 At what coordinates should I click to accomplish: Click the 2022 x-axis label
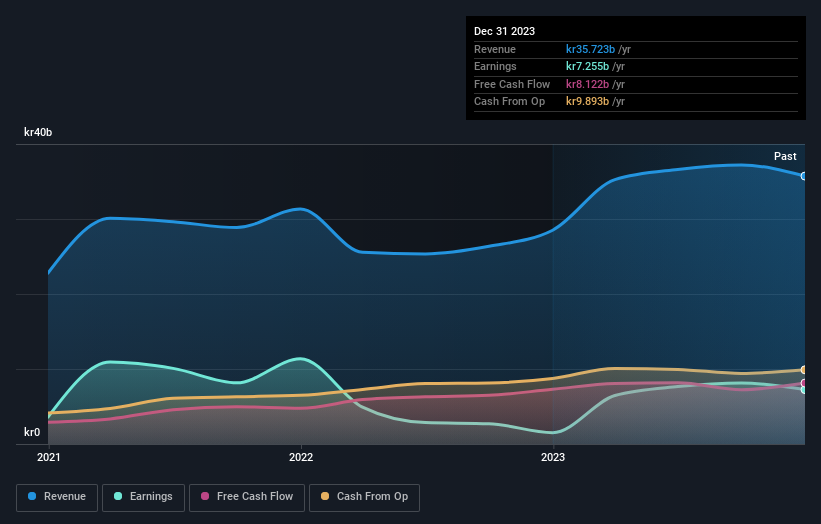tap(301, 457)
